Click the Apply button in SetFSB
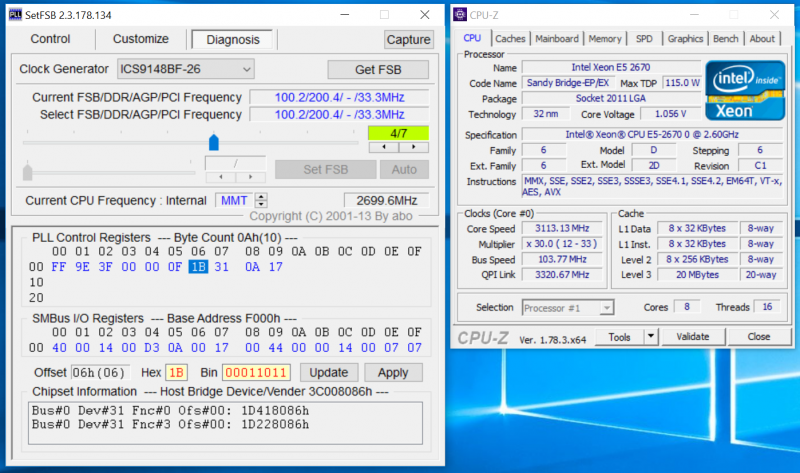This screenshot has width=800, height=473. [393, 372]
